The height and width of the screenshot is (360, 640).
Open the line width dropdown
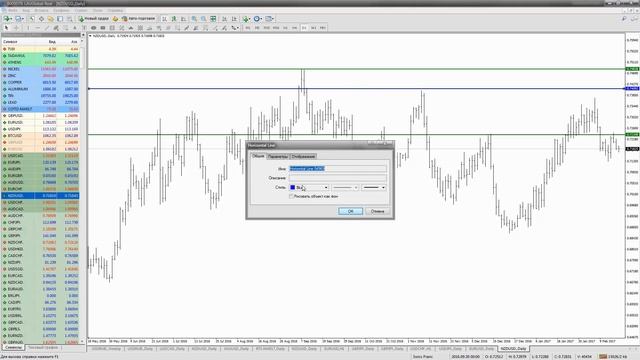(373, 187)
